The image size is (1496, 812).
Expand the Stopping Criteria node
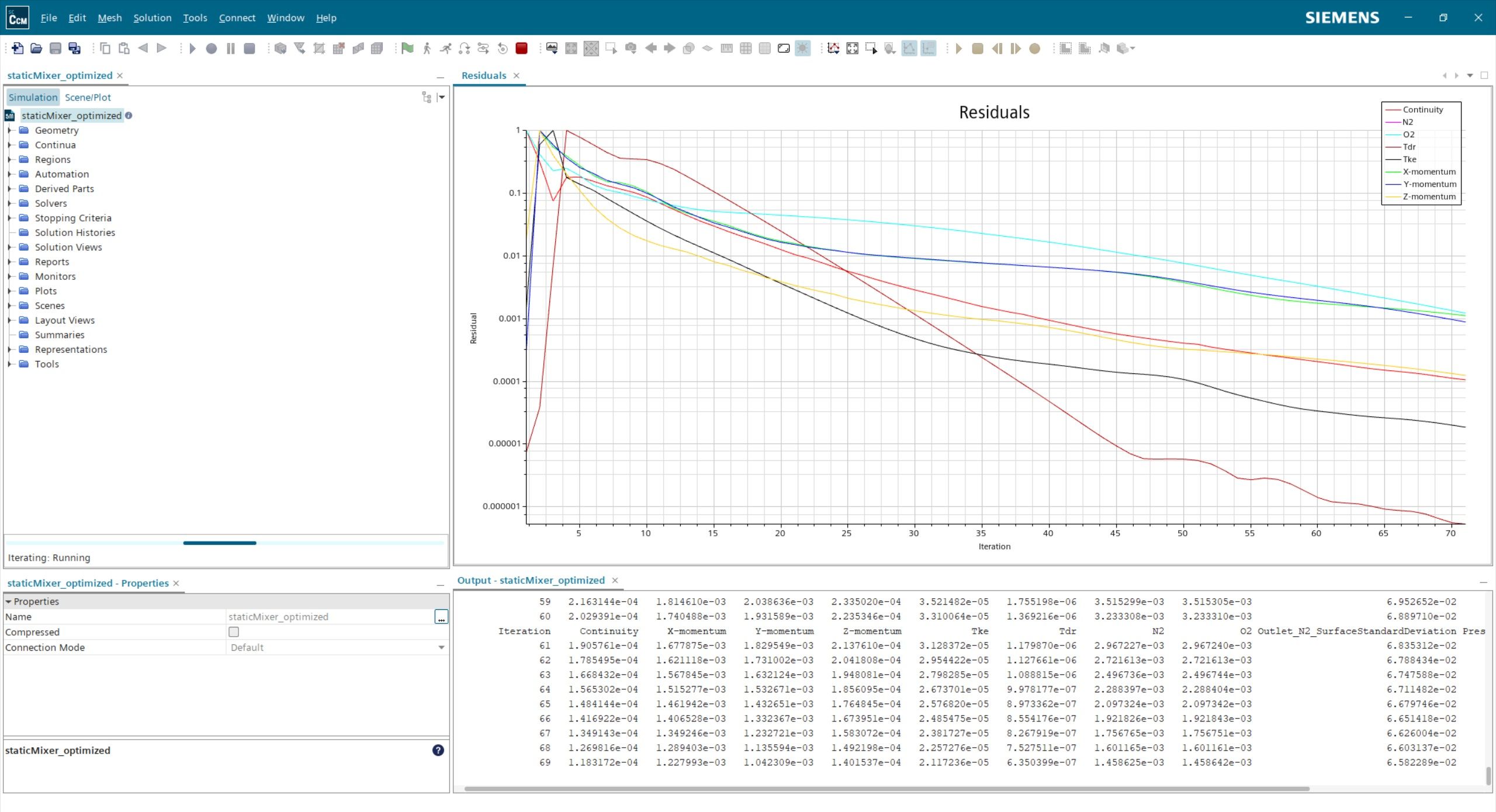click(9, 218)
